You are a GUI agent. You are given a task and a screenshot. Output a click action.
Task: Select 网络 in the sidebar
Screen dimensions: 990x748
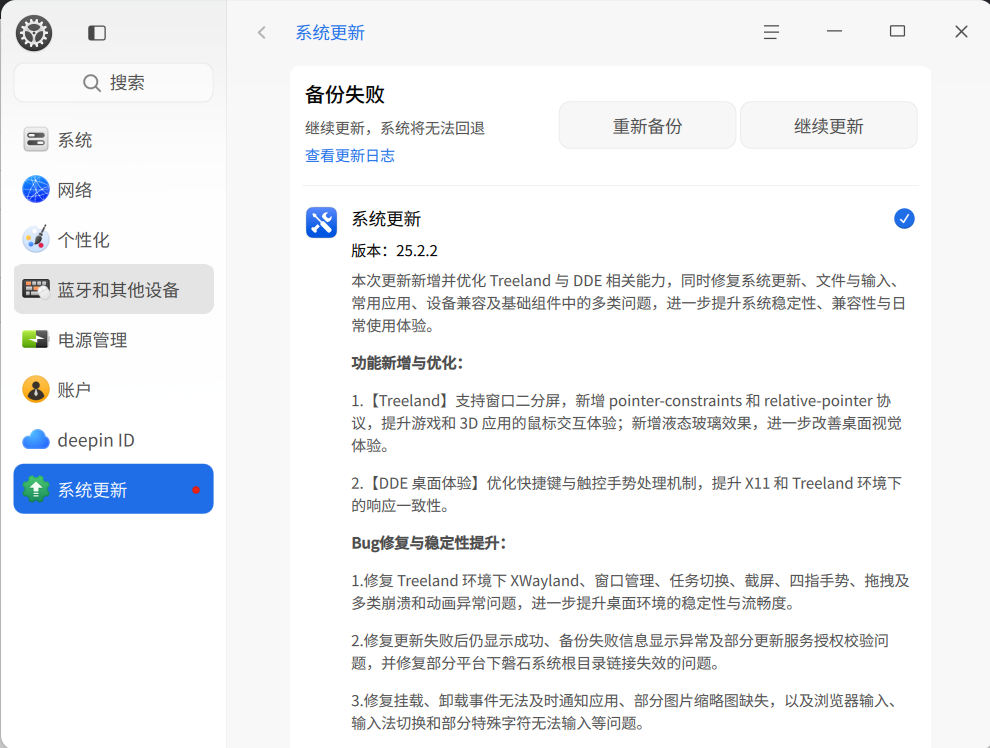(114, 189)
